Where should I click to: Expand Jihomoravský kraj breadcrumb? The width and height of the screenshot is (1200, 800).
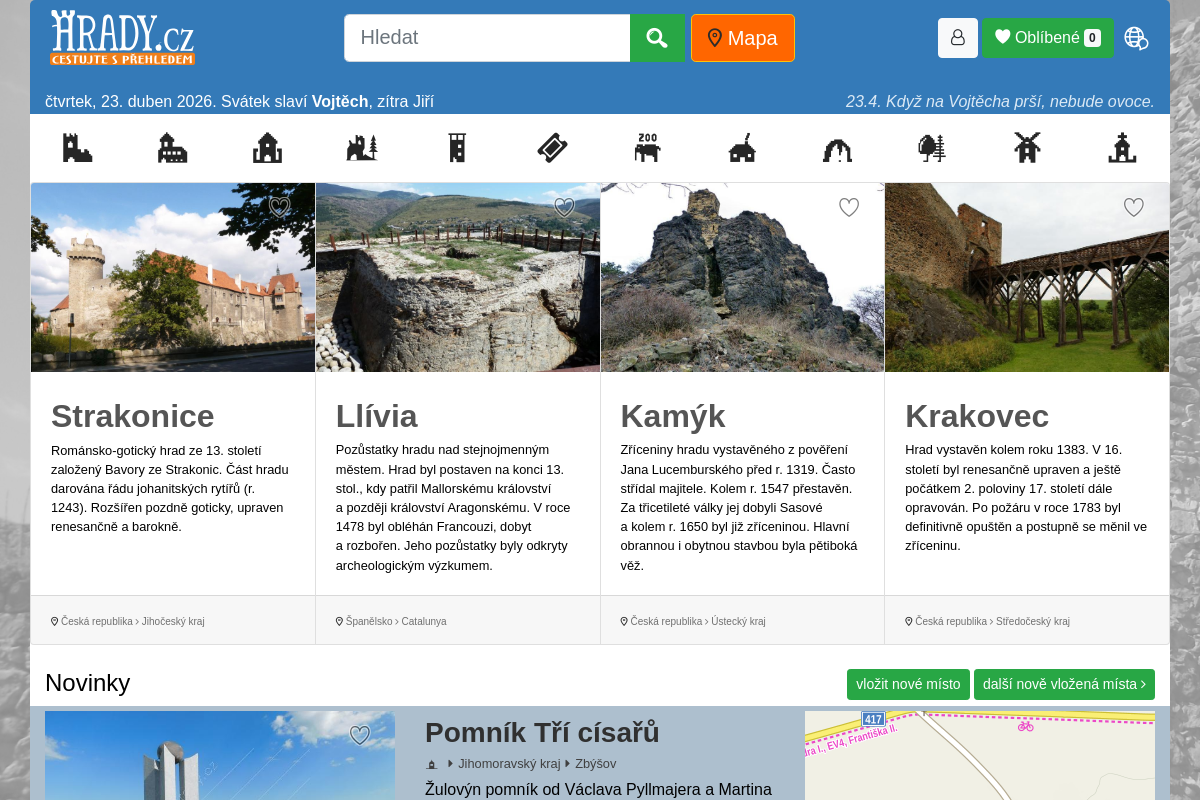[x=509, y=763]
